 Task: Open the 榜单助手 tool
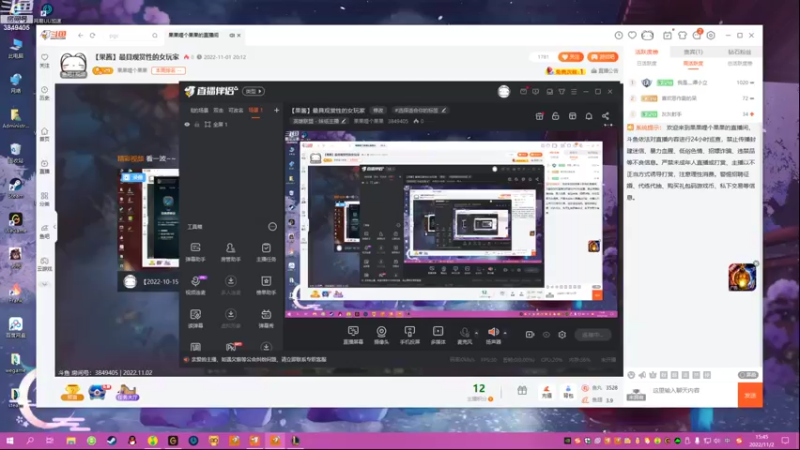(266, 285)
